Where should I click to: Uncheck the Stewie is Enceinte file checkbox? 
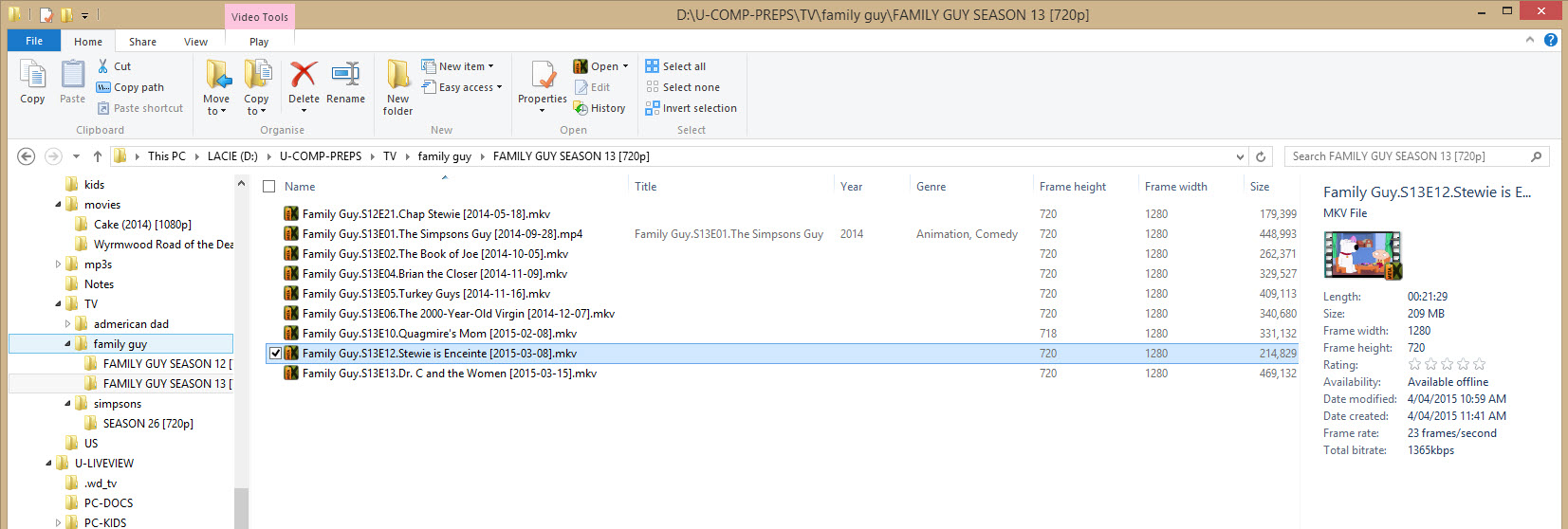(x=276, y=353)
